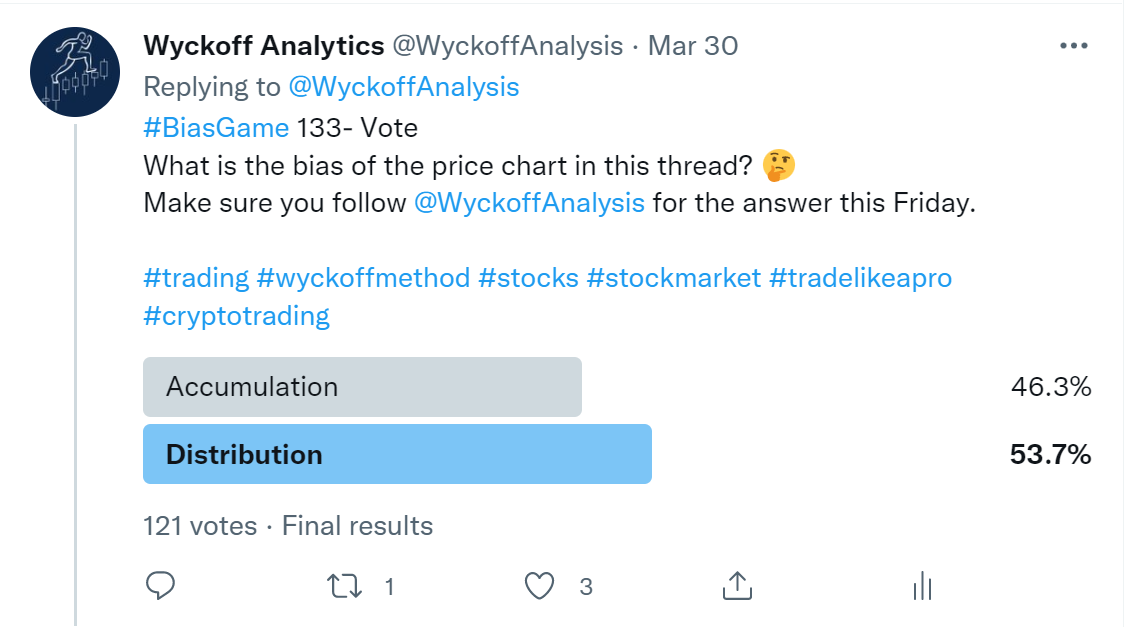Open the reply comment icon
The width and height of the screenshot is (1125, 627).
click(160, 585)
